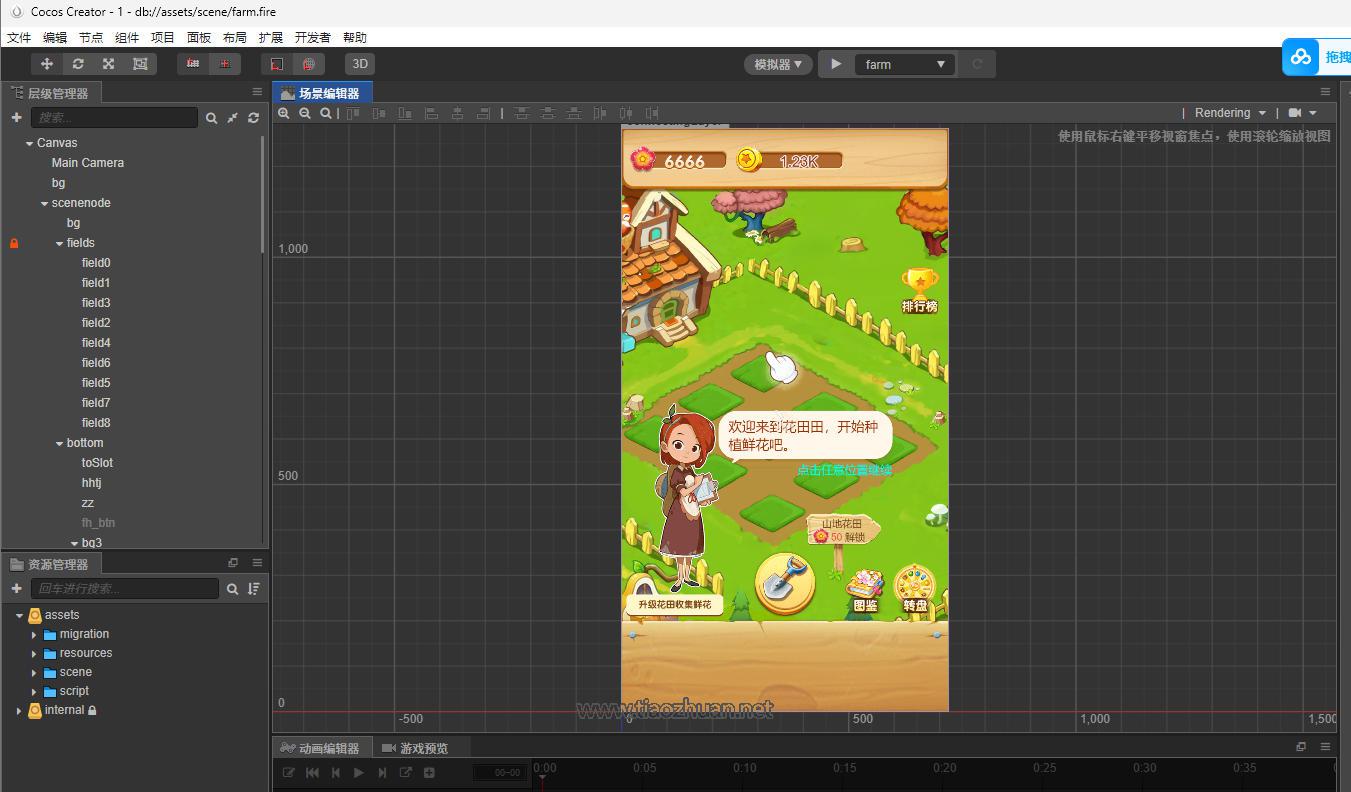Toggle the lock icon beside fields node

pos(14,243)
